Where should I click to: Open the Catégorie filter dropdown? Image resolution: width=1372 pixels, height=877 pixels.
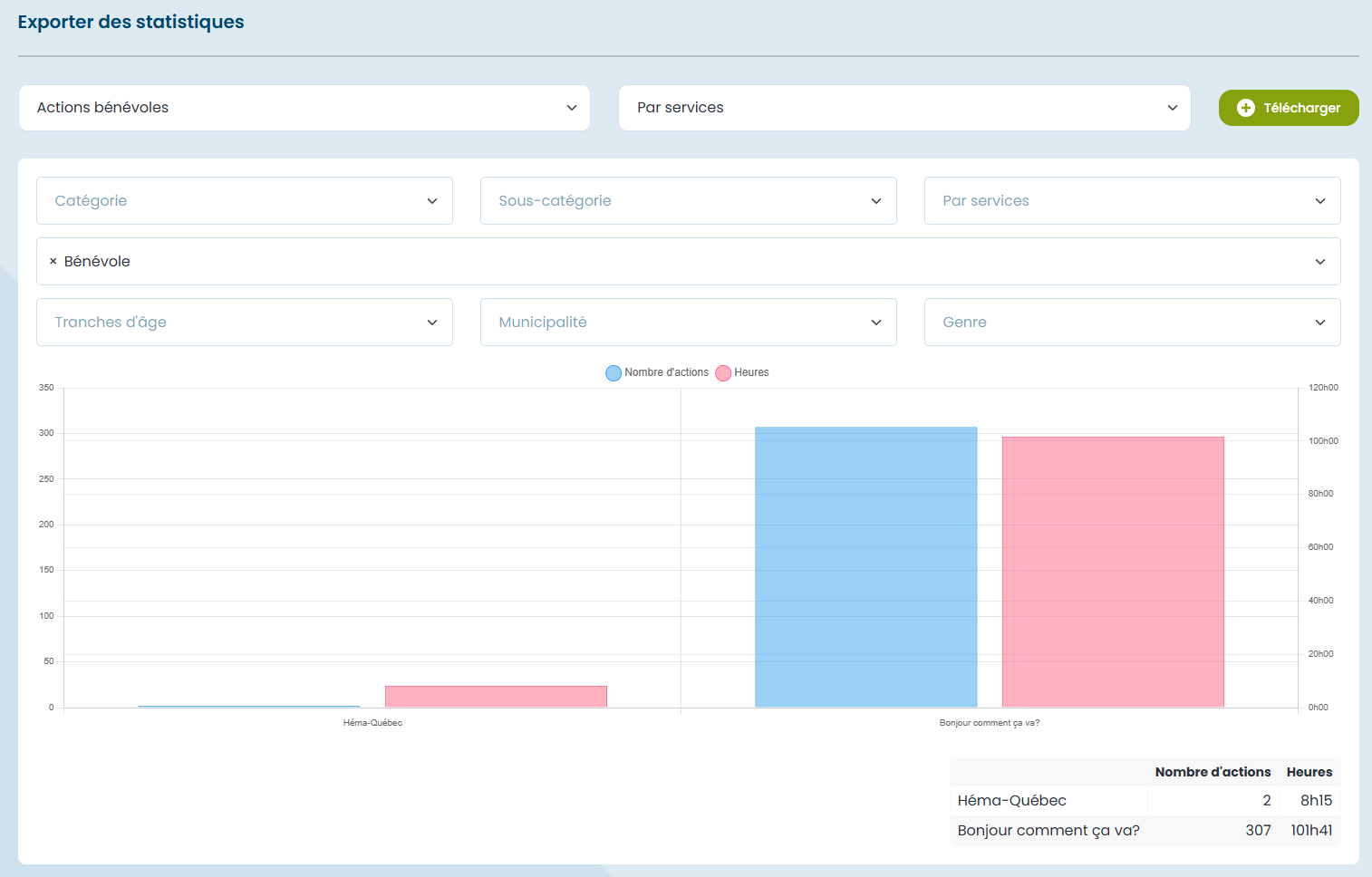click(x=244, y=201)
